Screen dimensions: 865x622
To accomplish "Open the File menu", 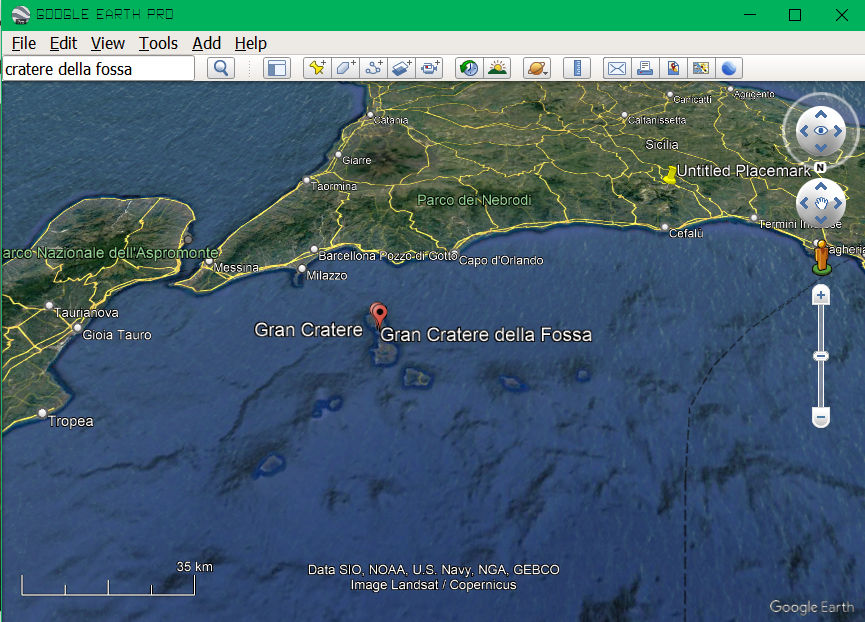I will click(x=23, y=43).
